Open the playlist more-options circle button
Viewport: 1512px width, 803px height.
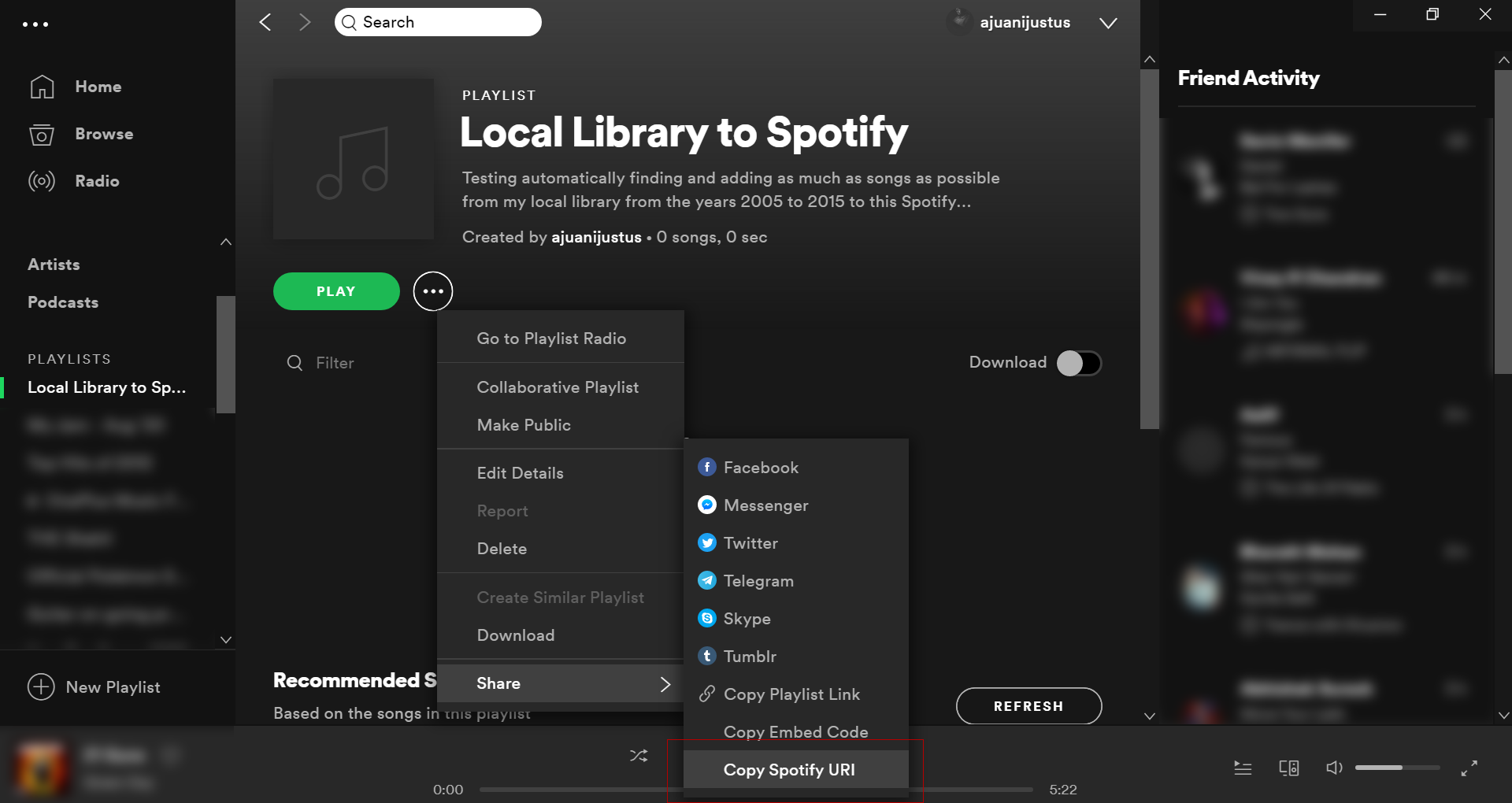(433, 291)
